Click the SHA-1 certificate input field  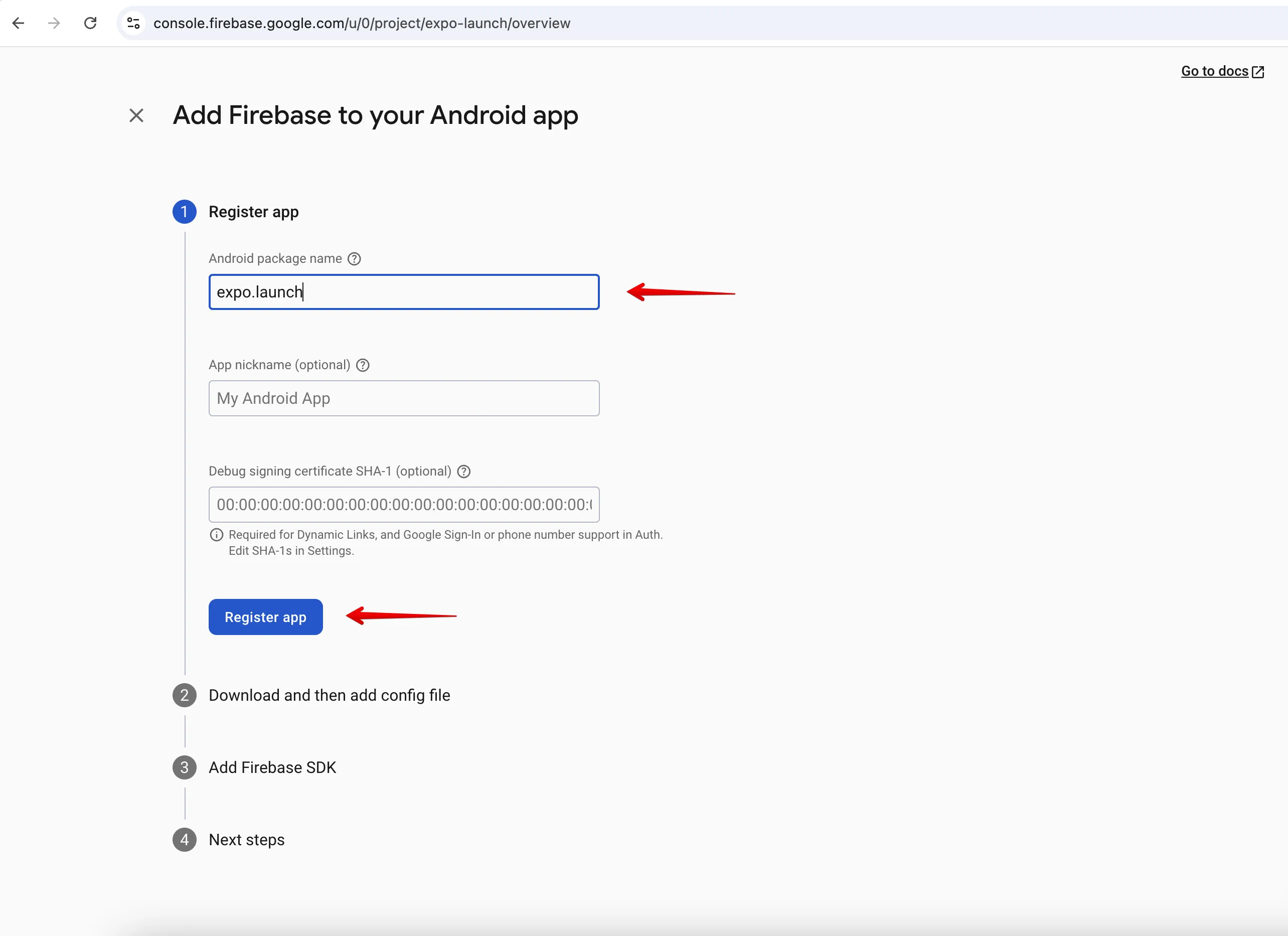tap(404, 504)
